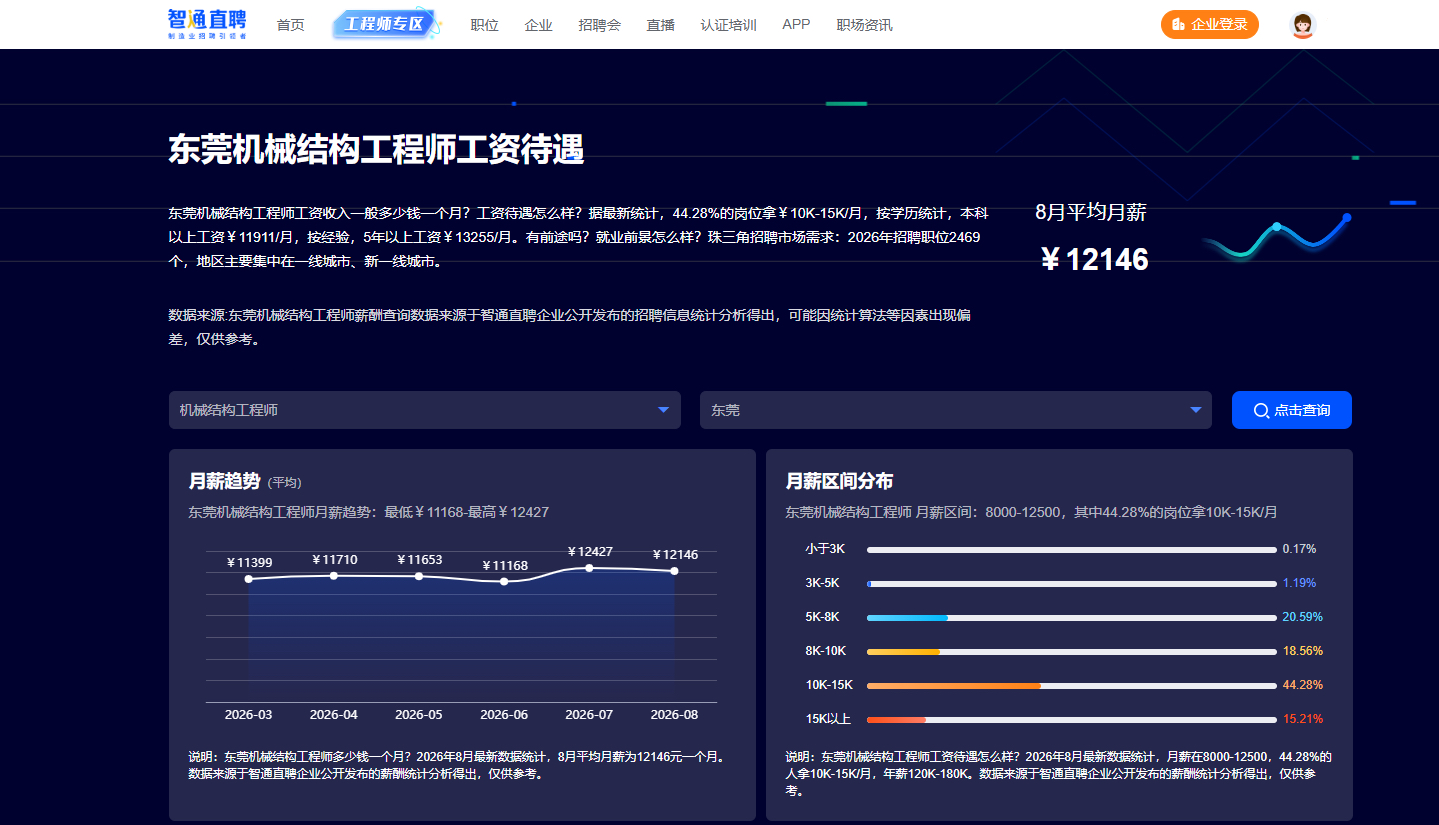Click the 2026-06 data point on chart
Screen dimensions: 1439x825
[504, 581]
